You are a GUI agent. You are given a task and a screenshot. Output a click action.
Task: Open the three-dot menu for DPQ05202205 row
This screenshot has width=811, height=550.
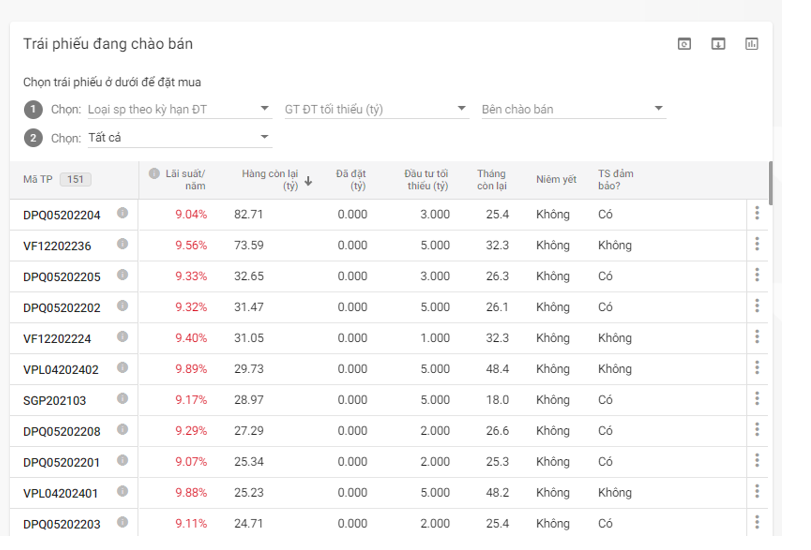(757, 275)
